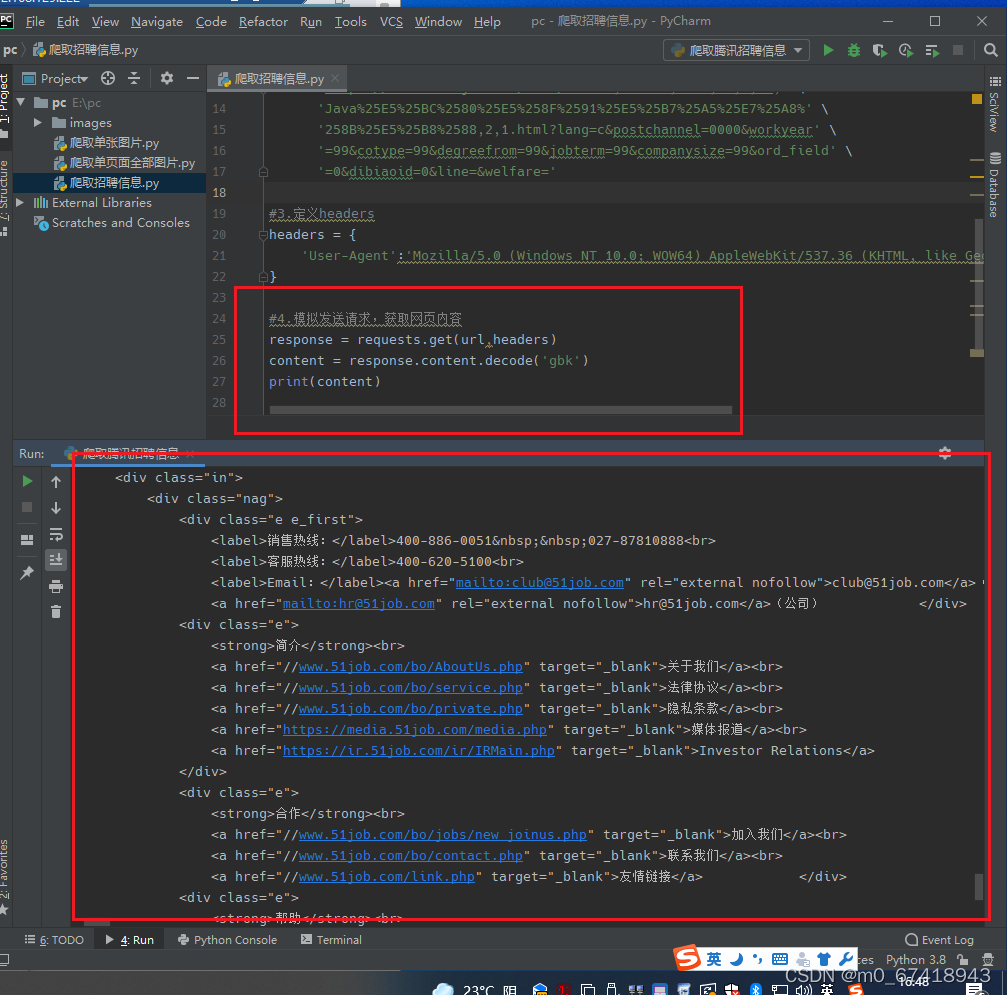Open the Event Log
This screenshot has width=1007, height=995.
(x=940, y=939)
